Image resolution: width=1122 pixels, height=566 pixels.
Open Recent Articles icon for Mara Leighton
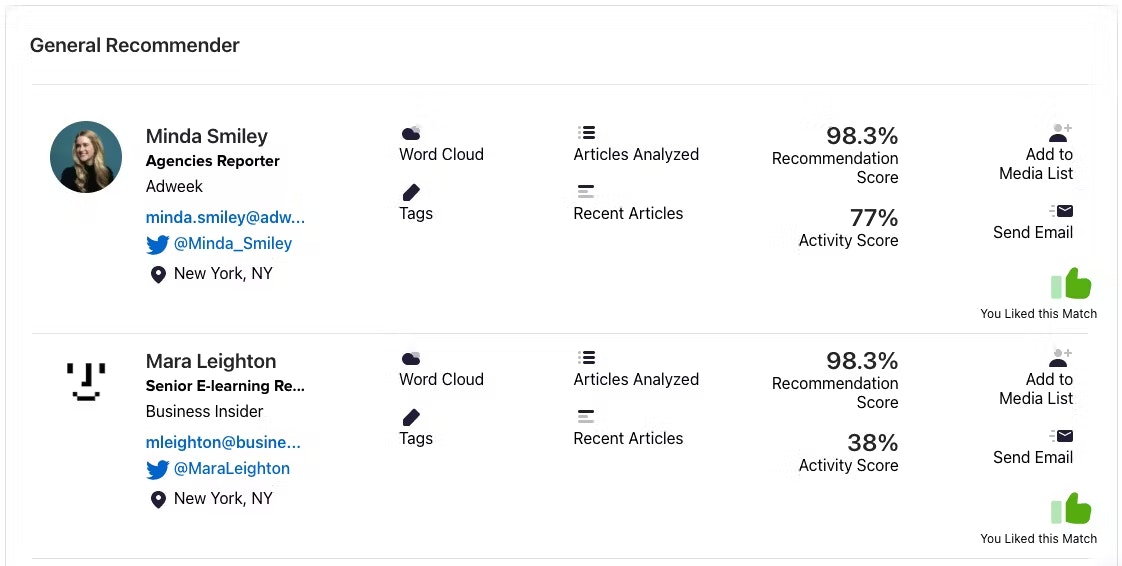click(585, 416)
